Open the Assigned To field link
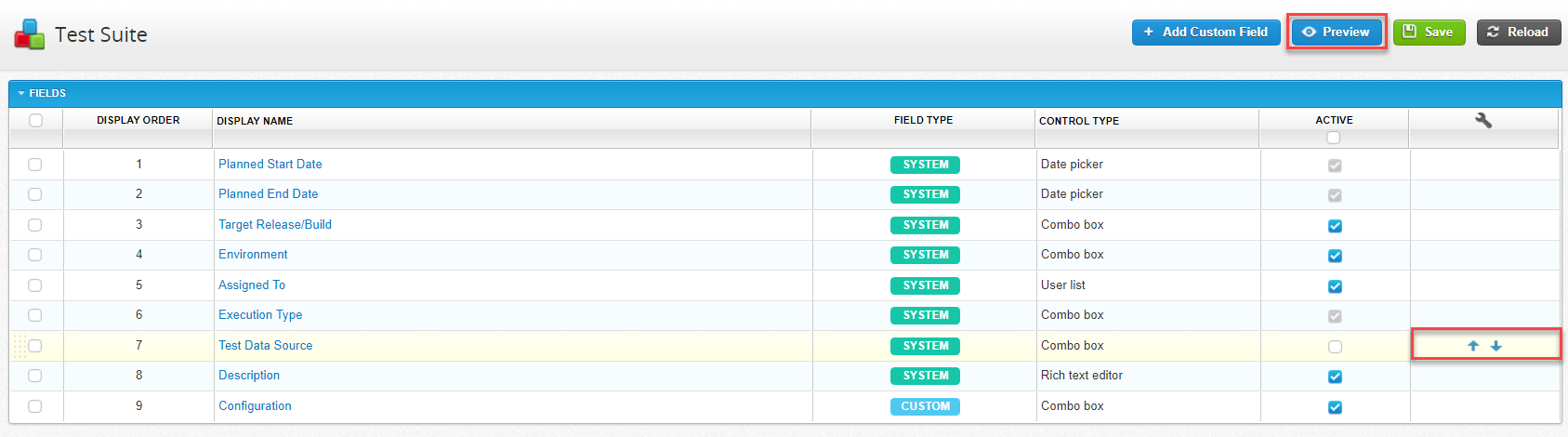 252,285
